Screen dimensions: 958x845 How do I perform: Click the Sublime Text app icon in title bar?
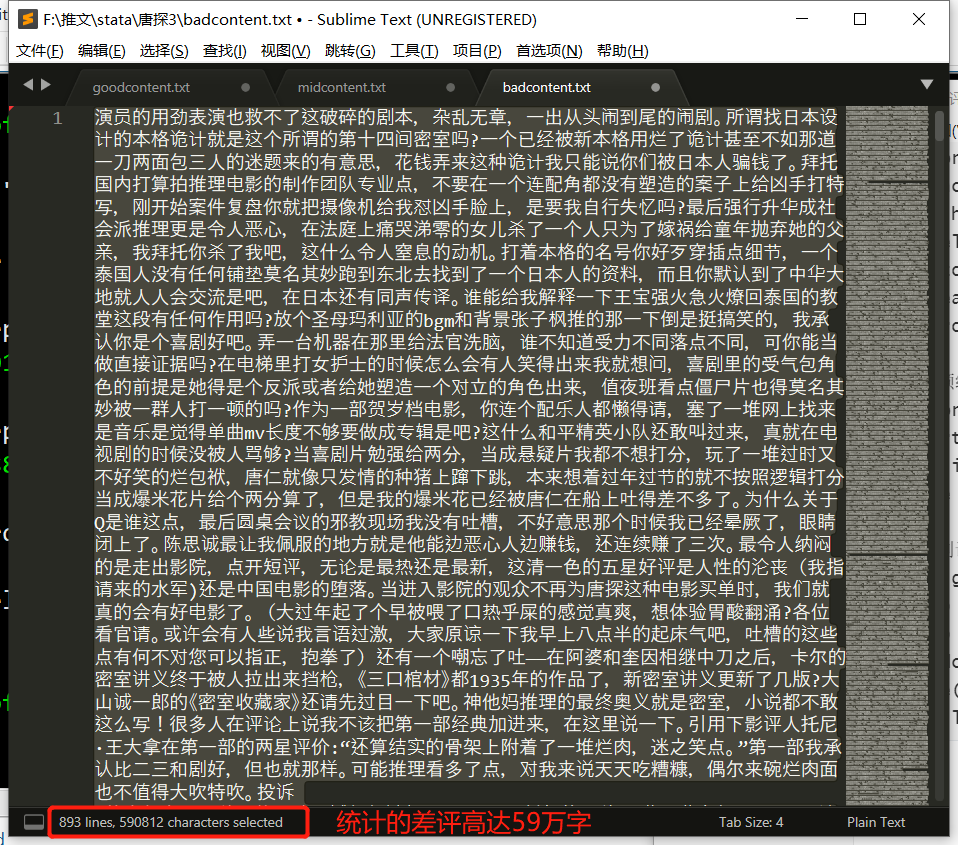click(x=27, y=20)
